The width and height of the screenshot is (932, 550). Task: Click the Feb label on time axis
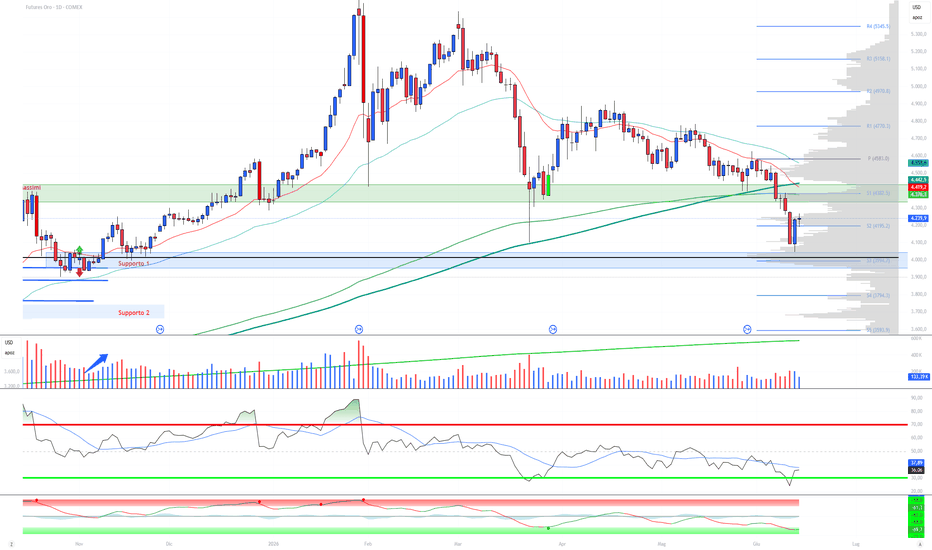click(367, 544)
